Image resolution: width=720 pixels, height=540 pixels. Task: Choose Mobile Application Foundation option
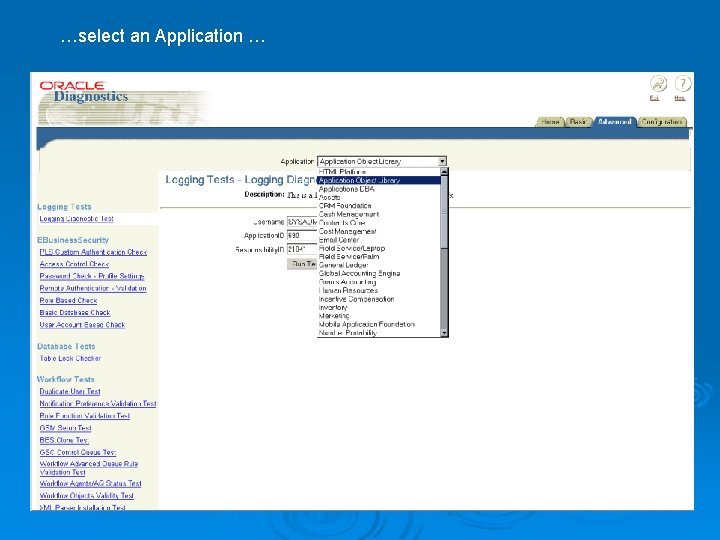click(x=379, y=324)
